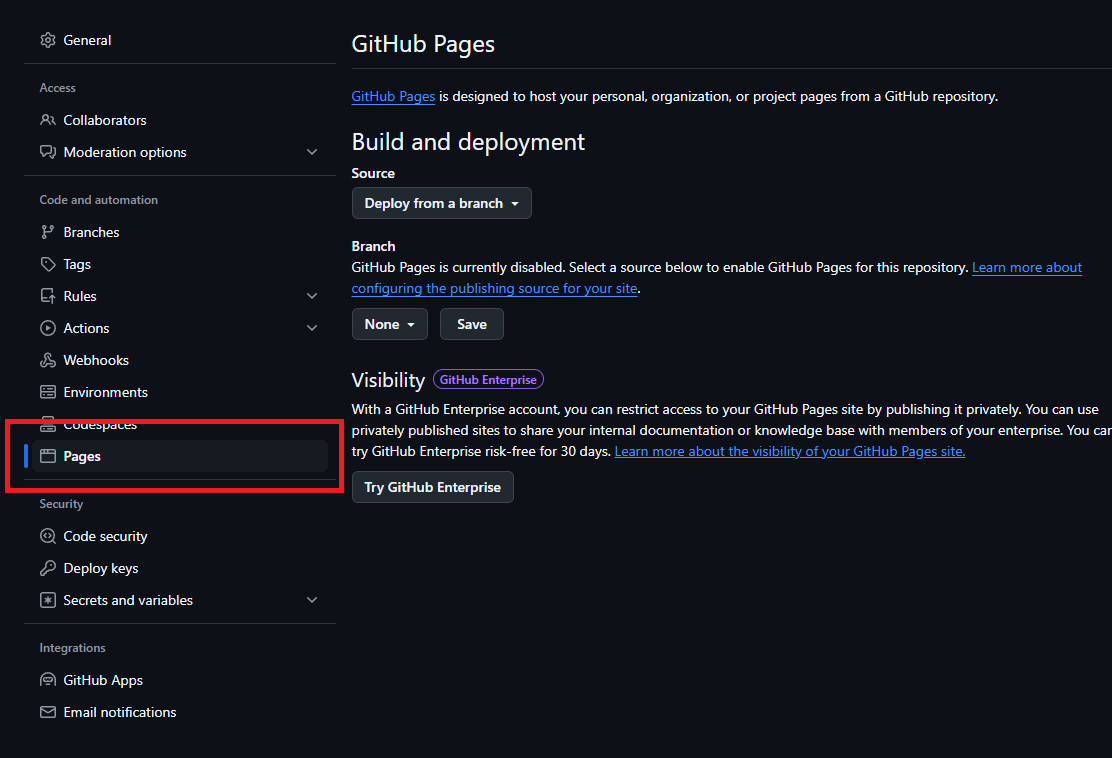
Task: Click the Environments server icon
Action: click(x=48, y=392)
